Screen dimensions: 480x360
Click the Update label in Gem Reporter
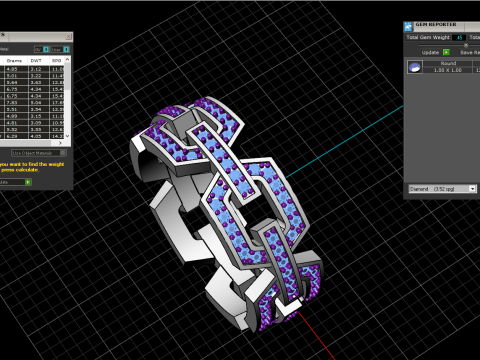pos(430,52)
